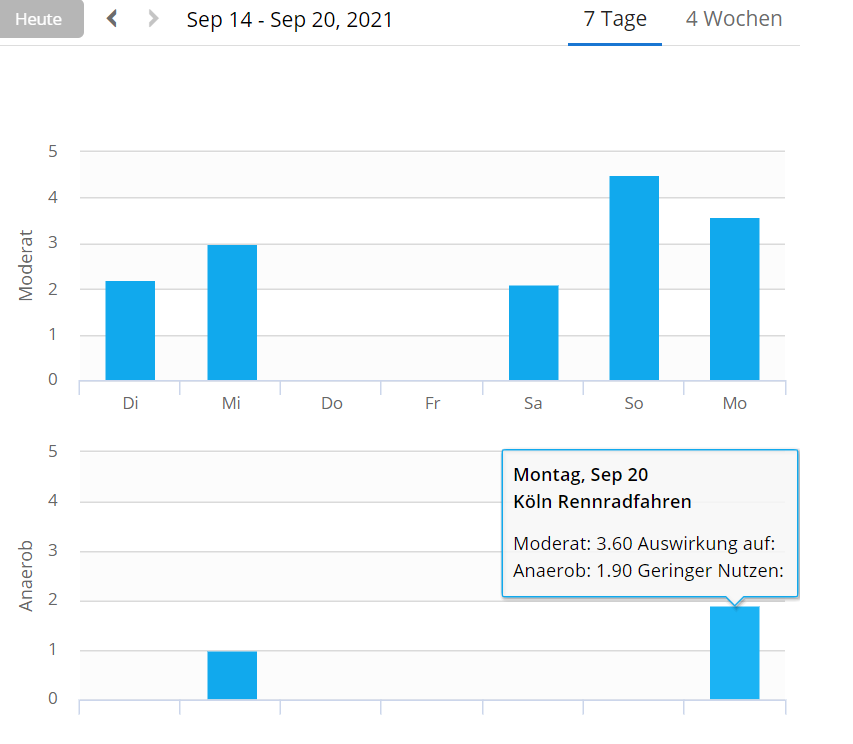Click the Moderat axis title
This screenshot has width=853, height=744.
click(x=27, y=266)
